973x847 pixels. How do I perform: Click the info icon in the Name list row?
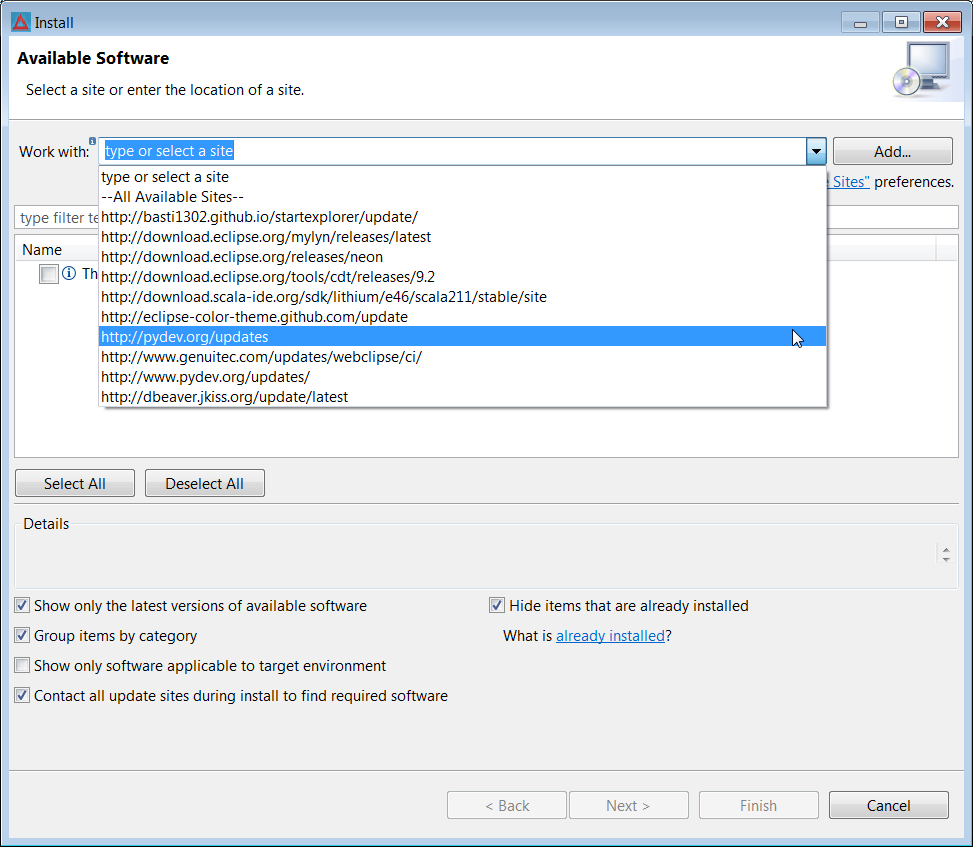click(x=70, y=273)
